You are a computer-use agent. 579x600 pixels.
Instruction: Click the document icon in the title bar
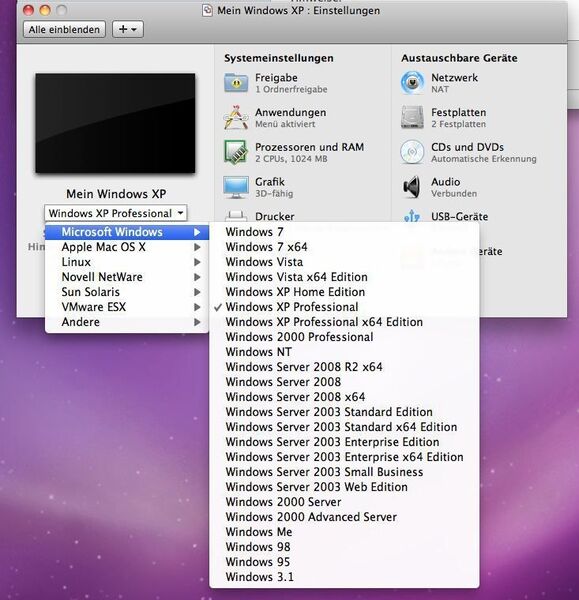(x=207, y=10)
